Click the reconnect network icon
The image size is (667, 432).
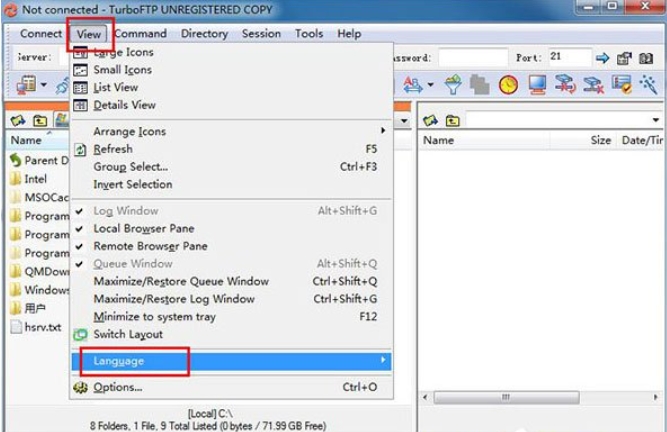(x=565, y=85)
